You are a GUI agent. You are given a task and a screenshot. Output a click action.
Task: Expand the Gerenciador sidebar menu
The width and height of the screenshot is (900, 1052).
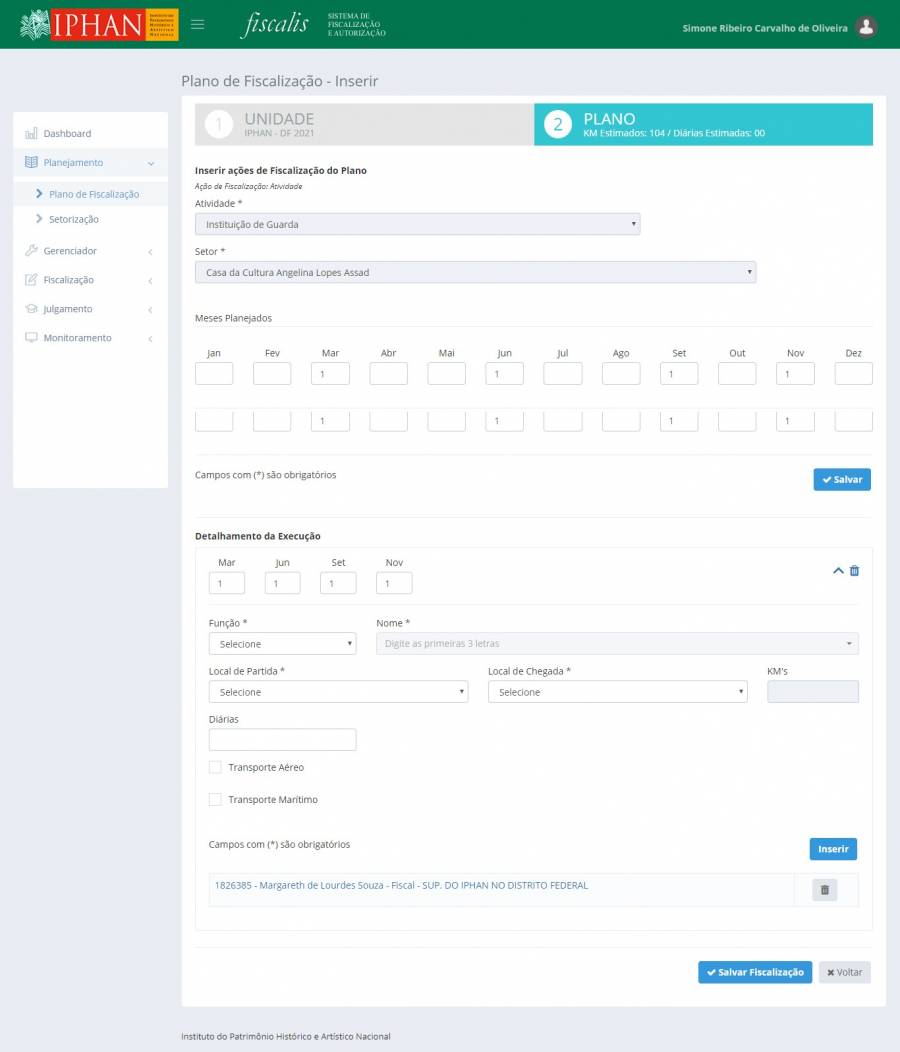(70, 251)
